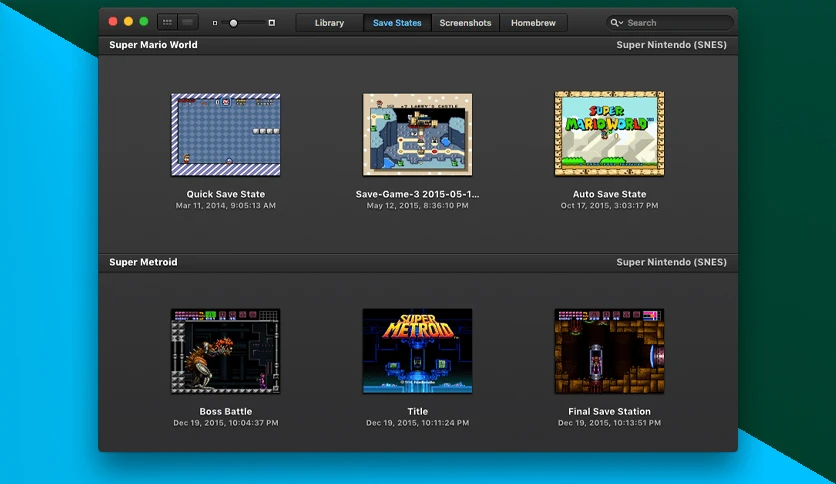The width and height of the screenshot is (836, 484).
Task: Click the Quick Save State label
Action: point(226,194)
